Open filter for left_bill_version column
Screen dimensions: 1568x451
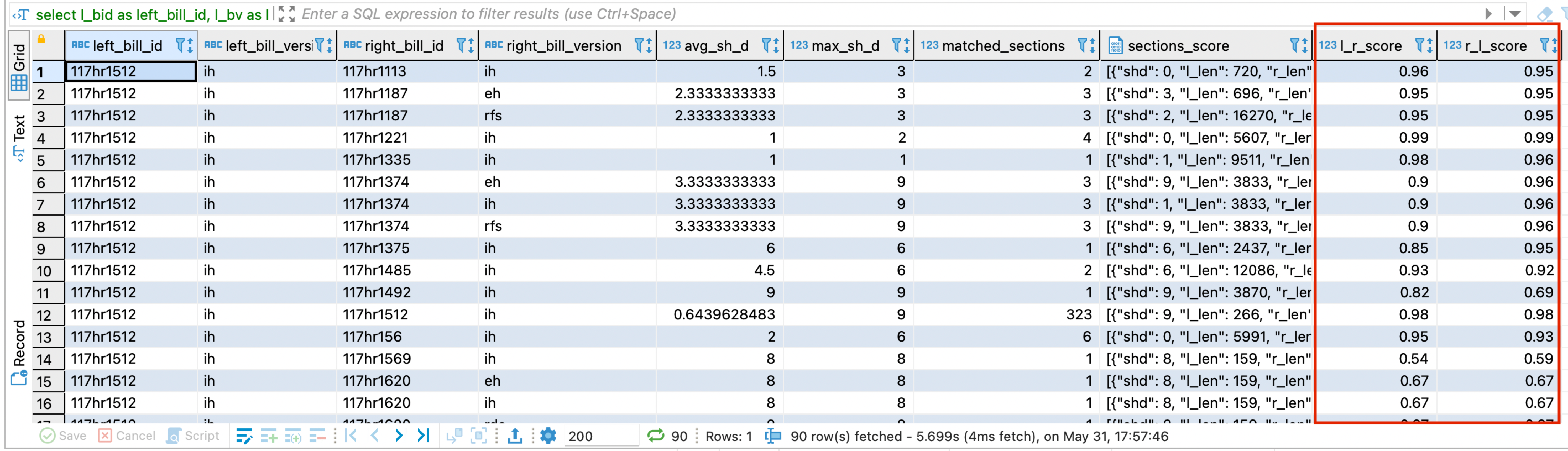320,46
